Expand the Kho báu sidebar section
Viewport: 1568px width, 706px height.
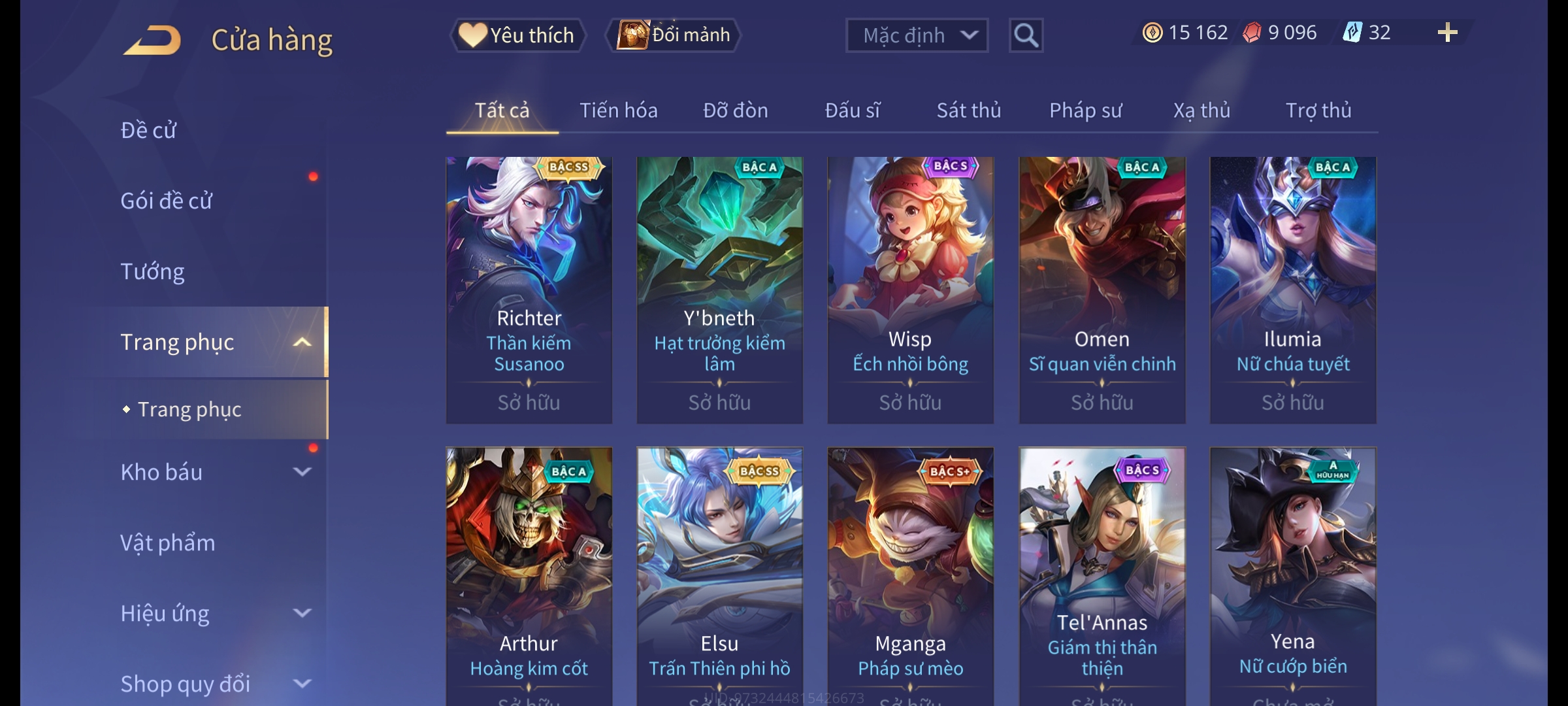[x=302, y=472]
